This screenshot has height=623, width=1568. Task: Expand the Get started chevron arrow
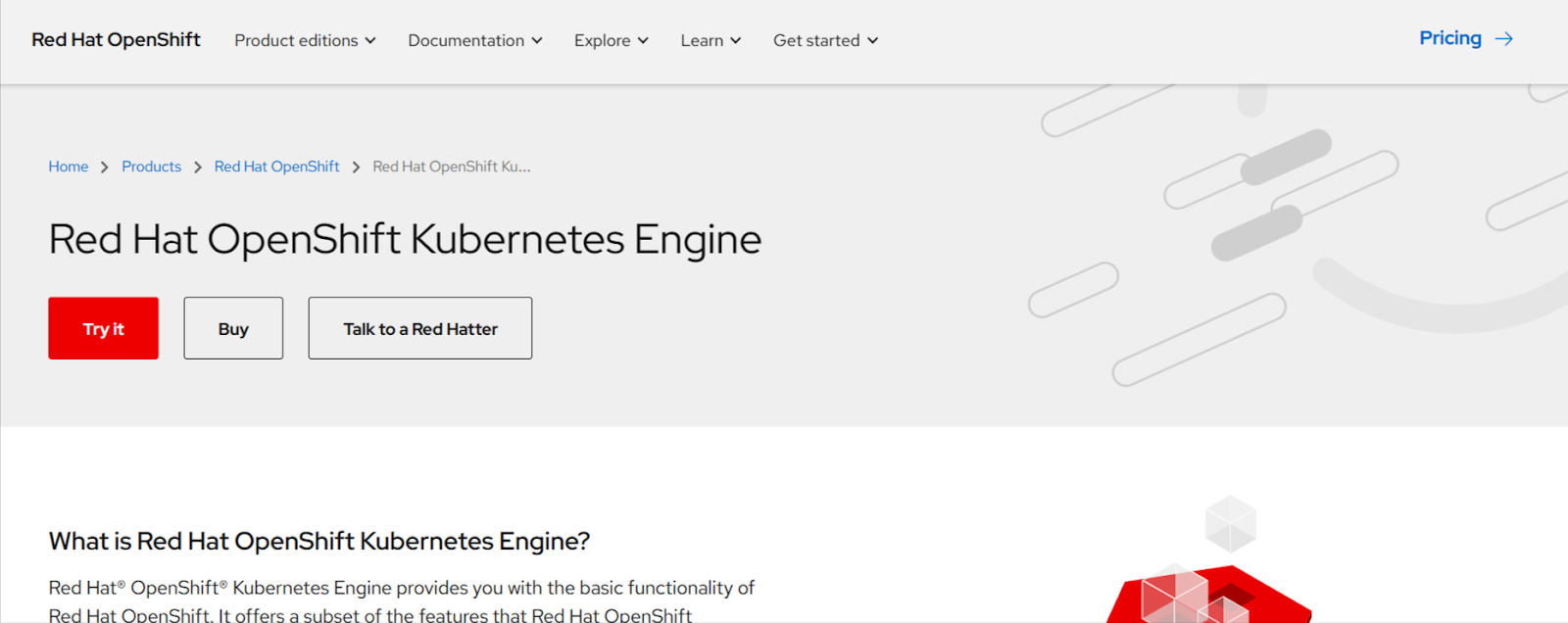(x=873, y=41)
